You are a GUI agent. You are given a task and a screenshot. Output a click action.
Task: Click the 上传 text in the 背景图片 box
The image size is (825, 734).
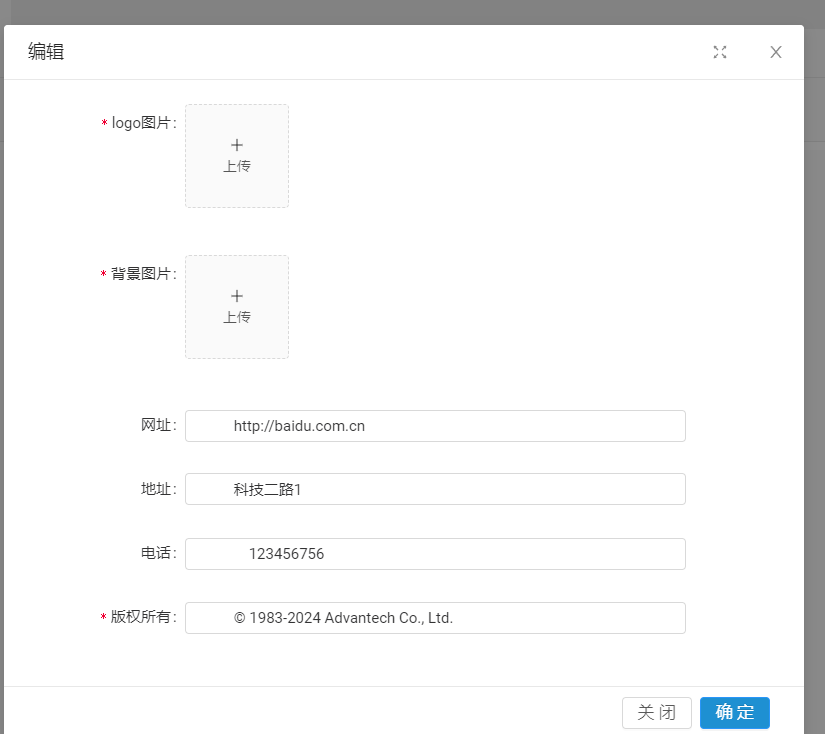point(237,317)
